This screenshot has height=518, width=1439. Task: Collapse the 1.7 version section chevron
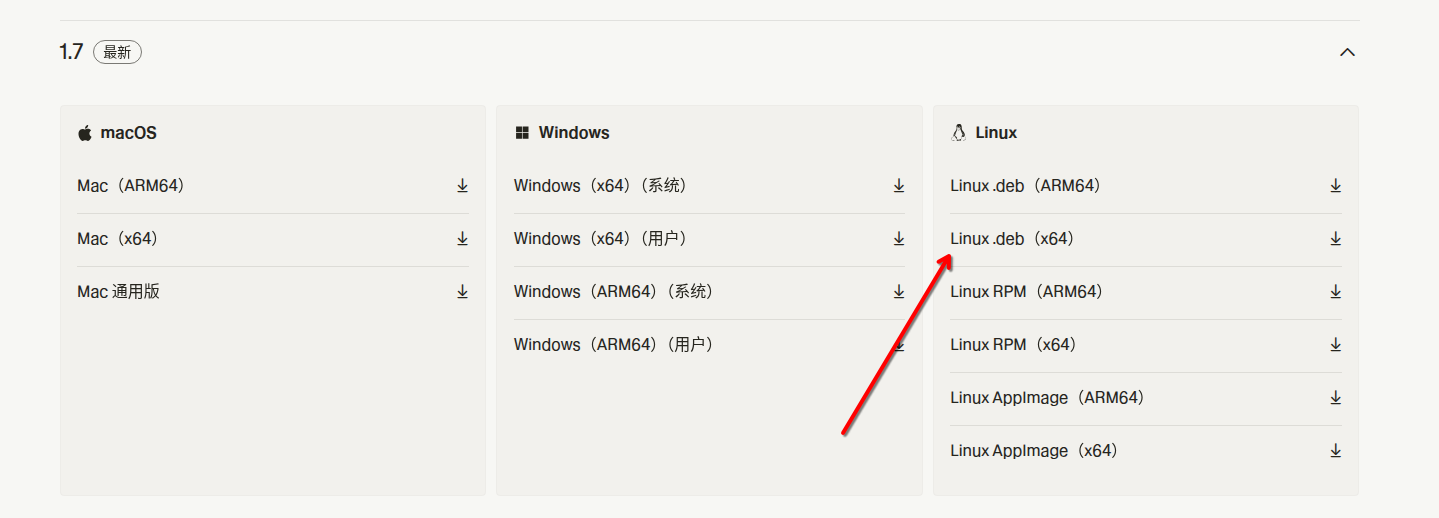coord(1347,52)
